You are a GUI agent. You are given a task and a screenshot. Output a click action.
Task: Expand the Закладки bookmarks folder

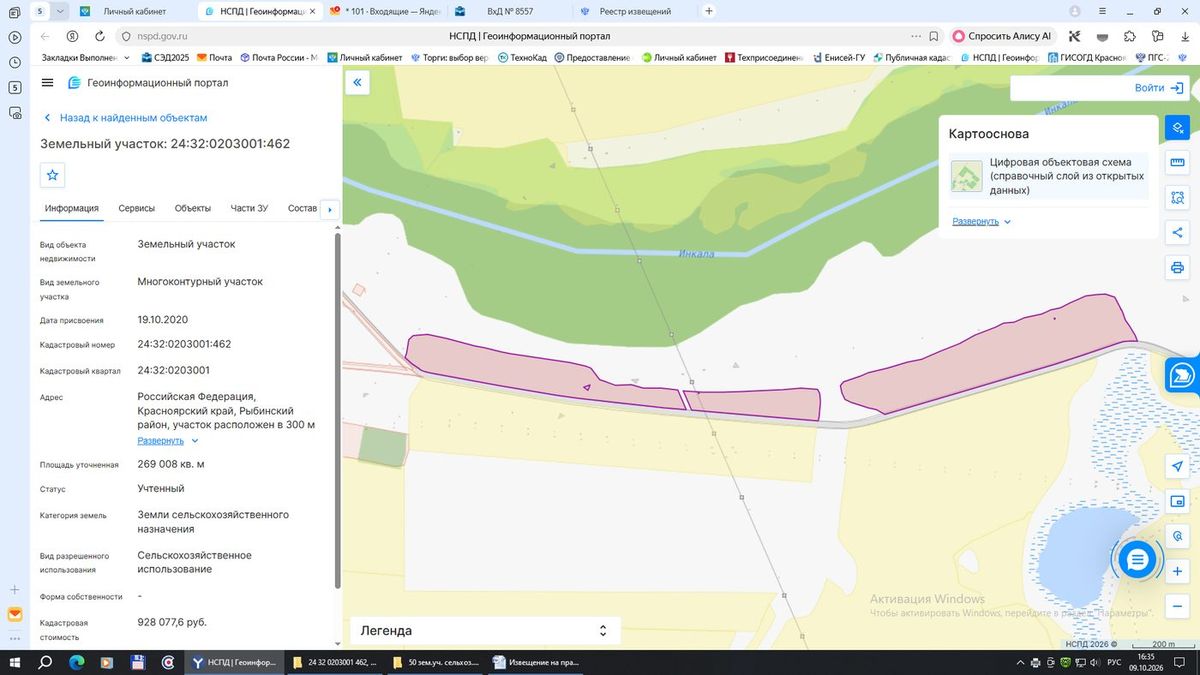(84, 57)
